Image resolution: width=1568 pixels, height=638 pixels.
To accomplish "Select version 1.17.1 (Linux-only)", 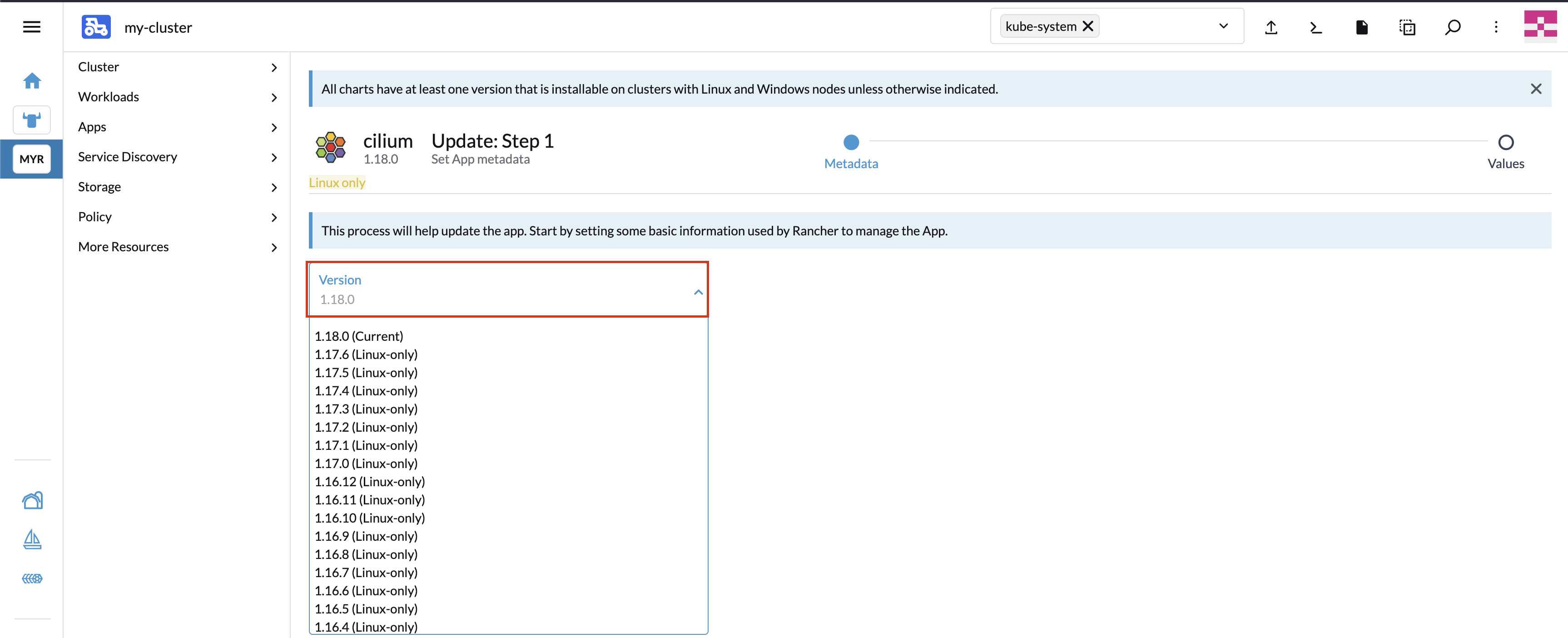I will pos(508,446).
